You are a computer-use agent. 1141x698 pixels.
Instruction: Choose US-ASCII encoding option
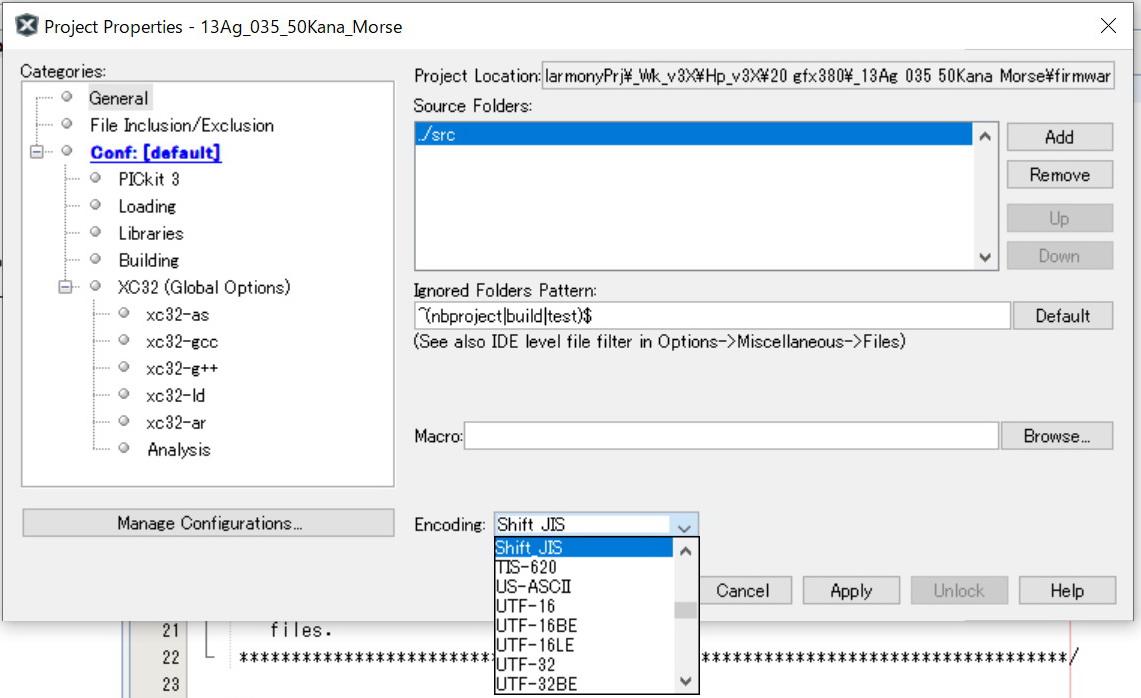[x=584, y=587]
